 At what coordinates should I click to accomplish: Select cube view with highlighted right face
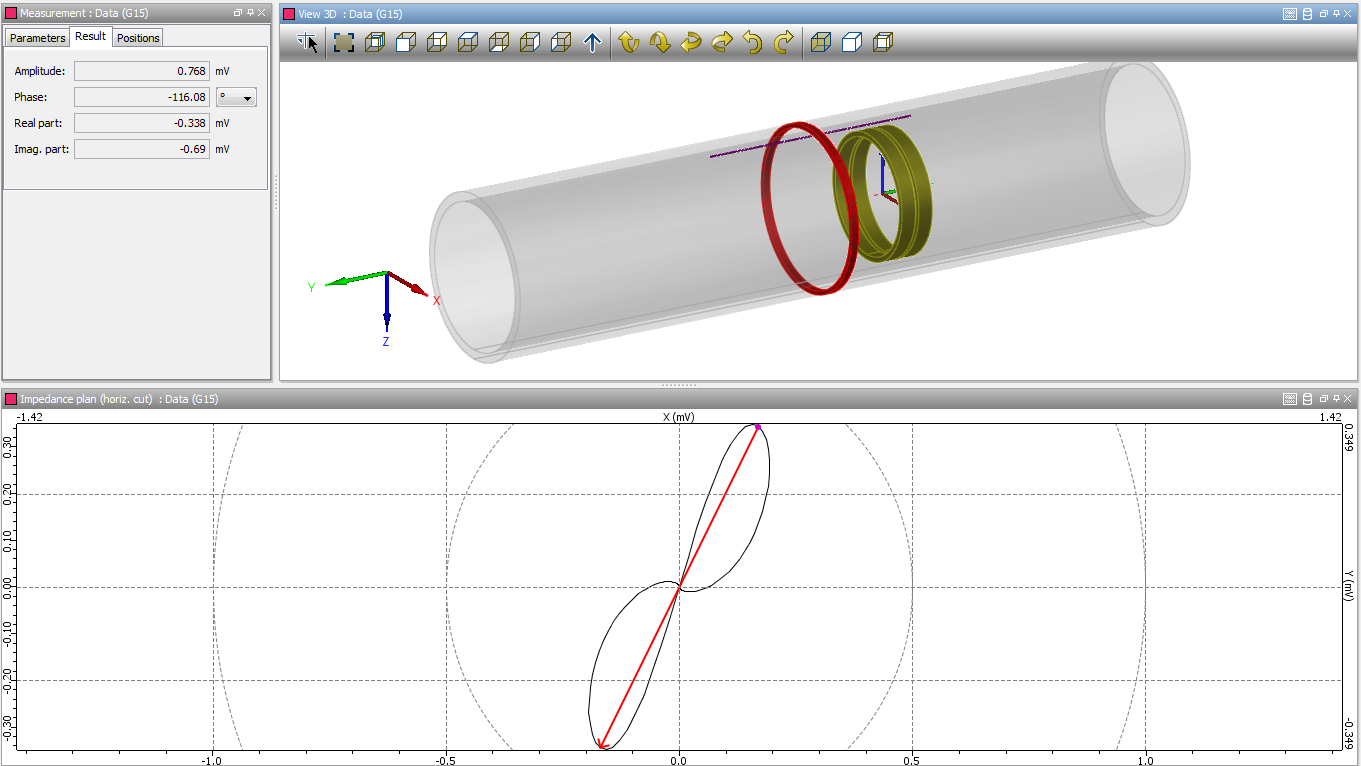coord(530,43)
